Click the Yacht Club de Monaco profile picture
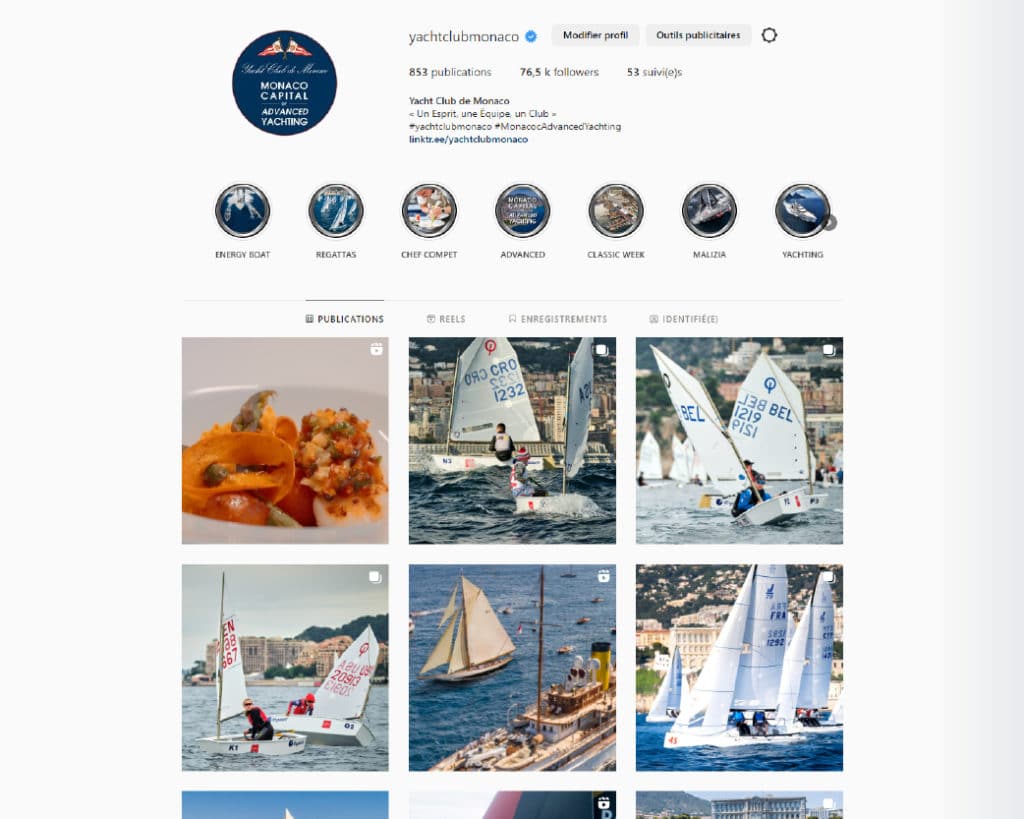The width and height of the screenshot is (1024, 819). [x=284, y=83]
